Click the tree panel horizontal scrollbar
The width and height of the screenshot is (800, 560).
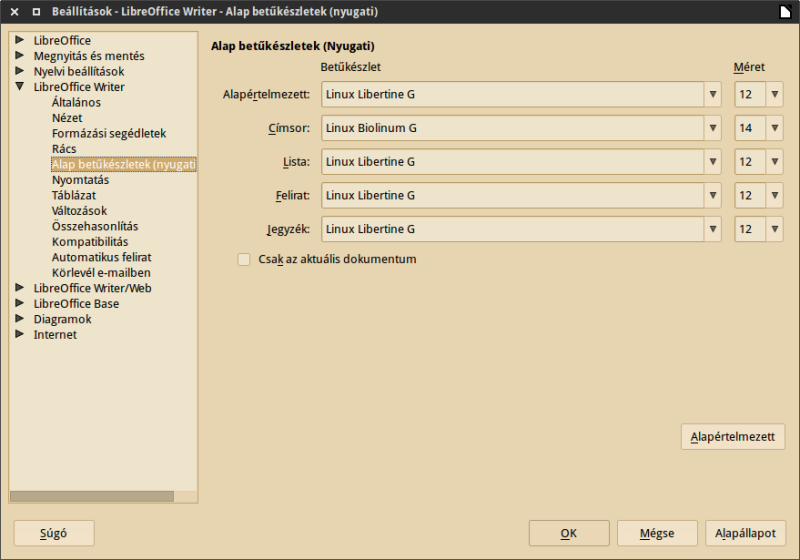click(x=92, y=496)
